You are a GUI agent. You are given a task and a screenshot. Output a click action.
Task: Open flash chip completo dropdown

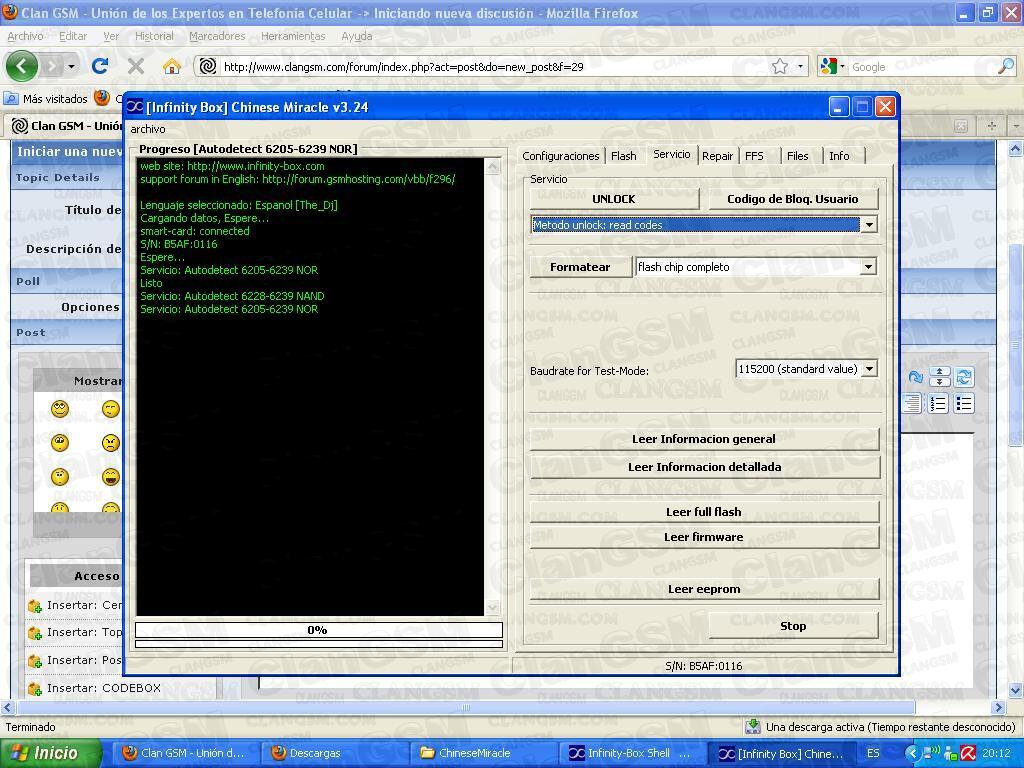(x=868, y=267)
